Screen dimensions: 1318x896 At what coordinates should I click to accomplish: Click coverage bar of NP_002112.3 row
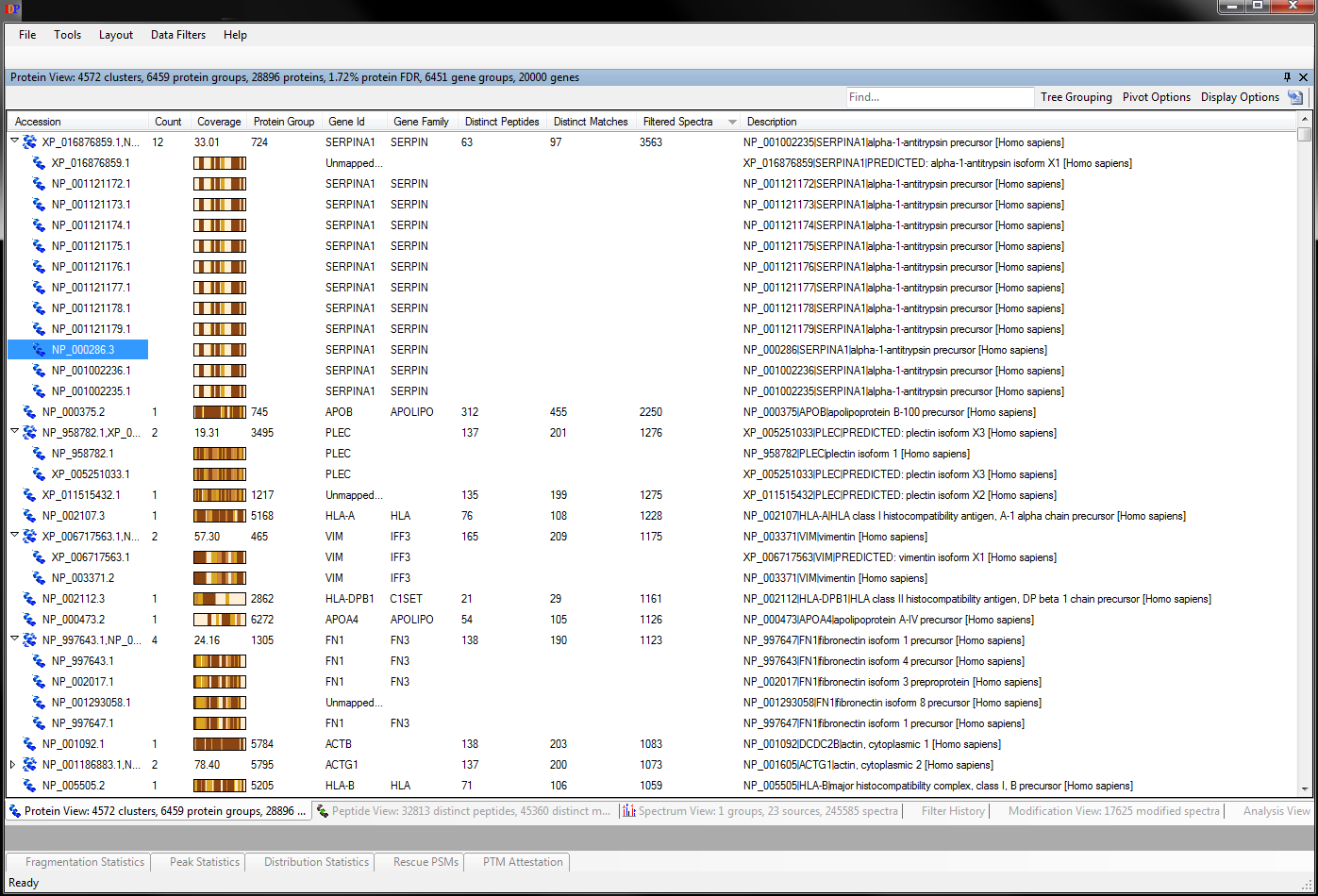pos(220,599)
